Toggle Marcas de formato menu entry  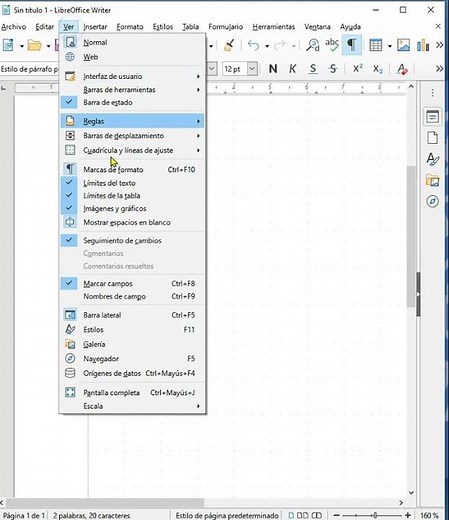(132, 169)
